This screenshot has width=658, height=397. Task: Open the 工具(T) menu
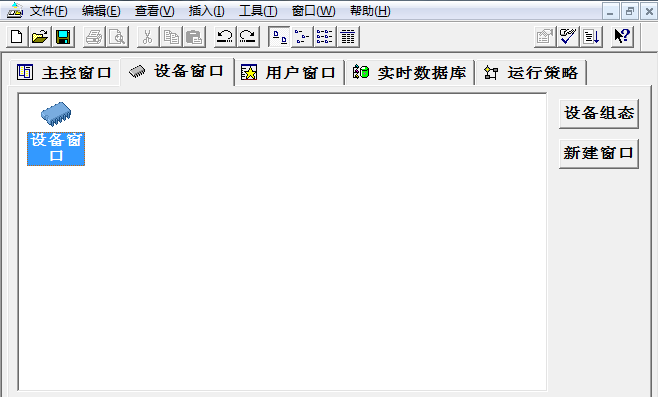coord(258,10)
